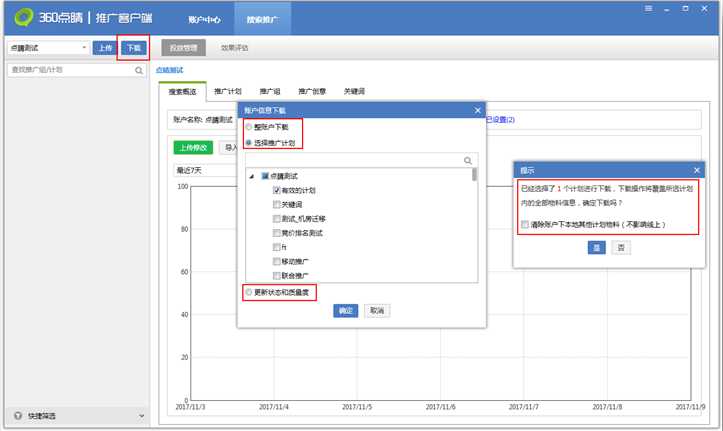723x431 pixels.
Task: Enable 清除账户下本地其他计划物料 checkbox
Action: (x=525, y=225)
